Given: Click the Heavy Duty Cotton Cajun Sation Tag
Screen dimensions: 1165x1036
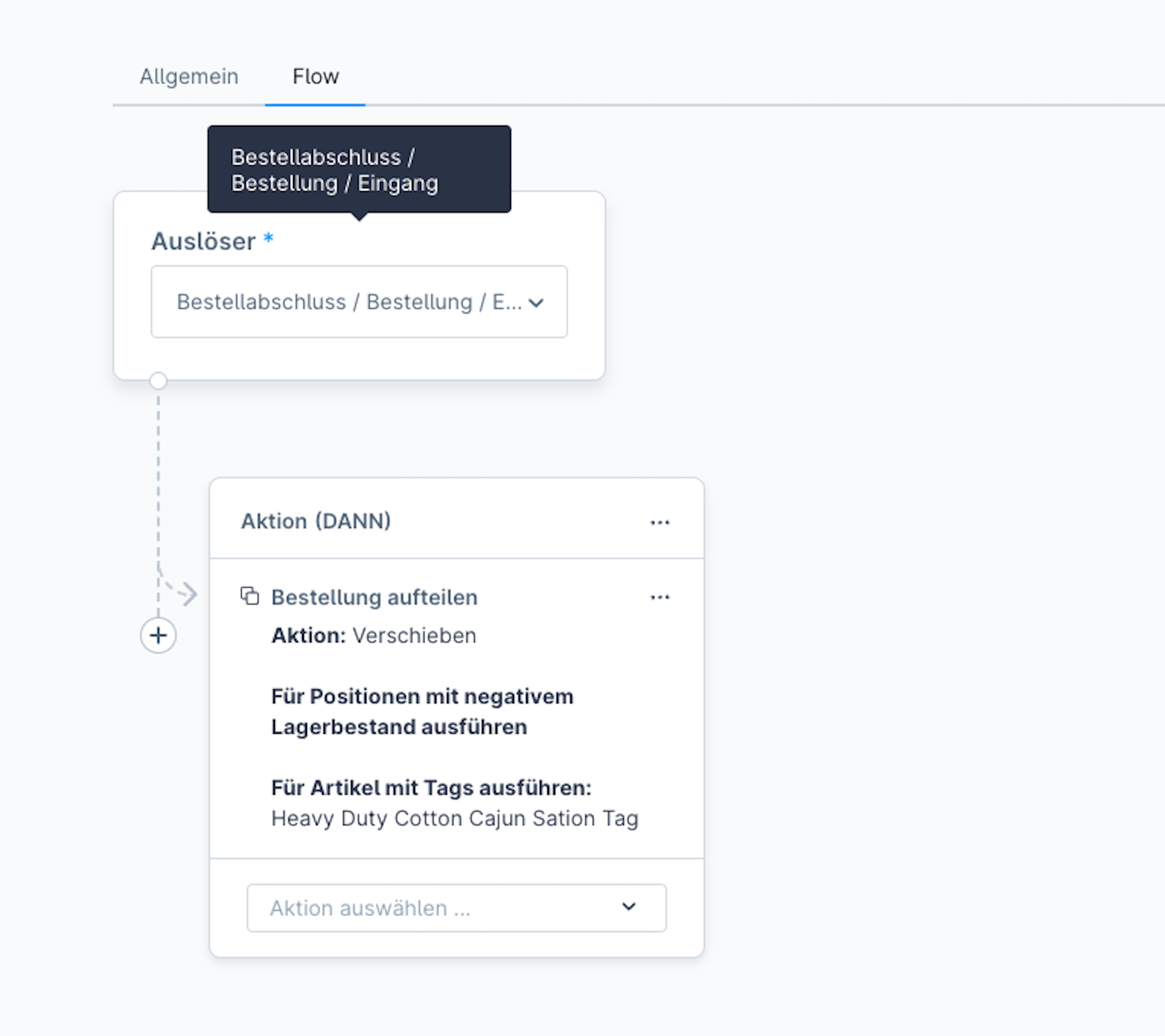Looking at the screenshot, I should tap(454, 818).
